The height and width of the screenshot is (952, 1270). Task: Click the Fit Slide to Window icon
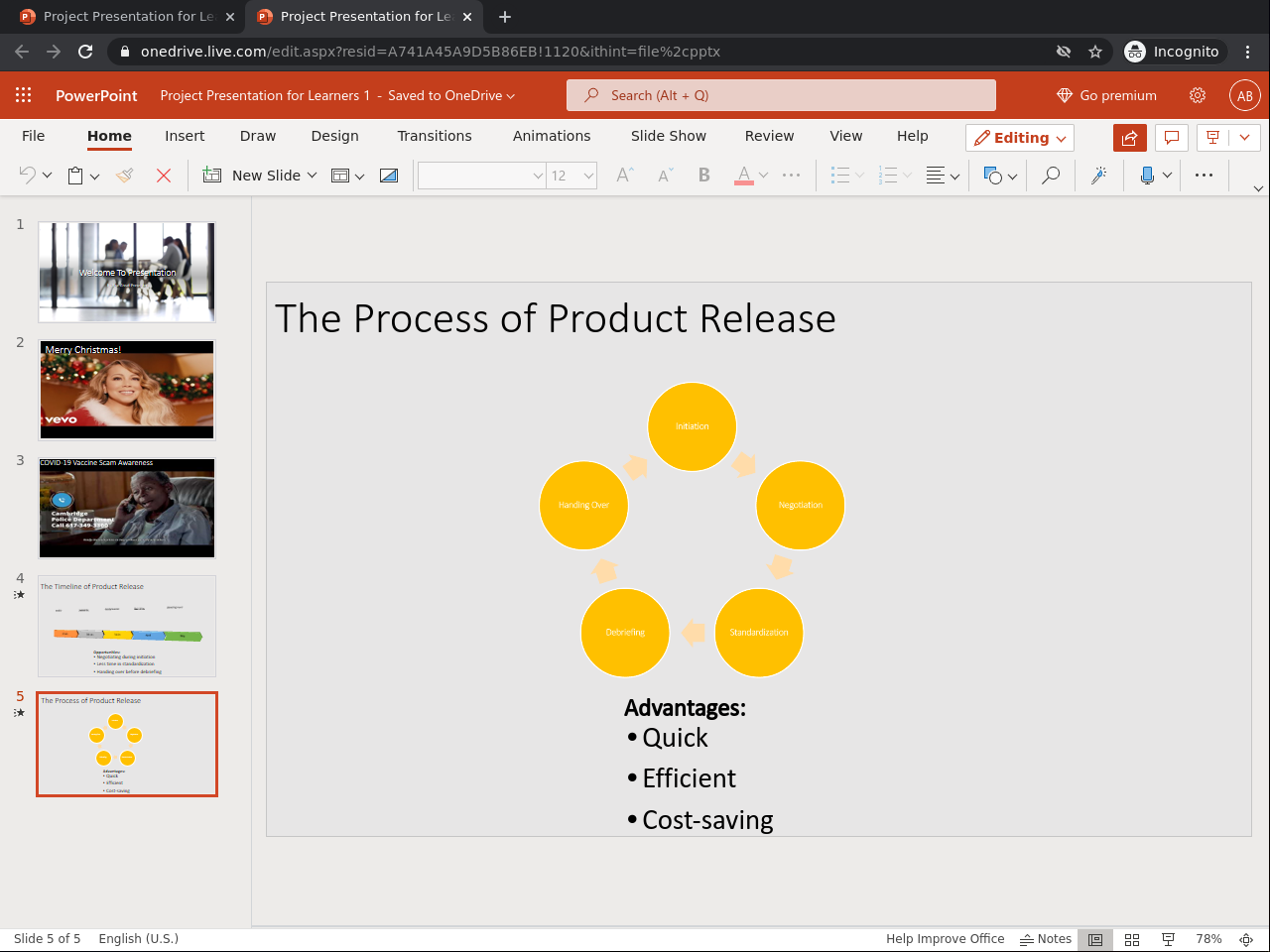click(x=1246, y=939)
